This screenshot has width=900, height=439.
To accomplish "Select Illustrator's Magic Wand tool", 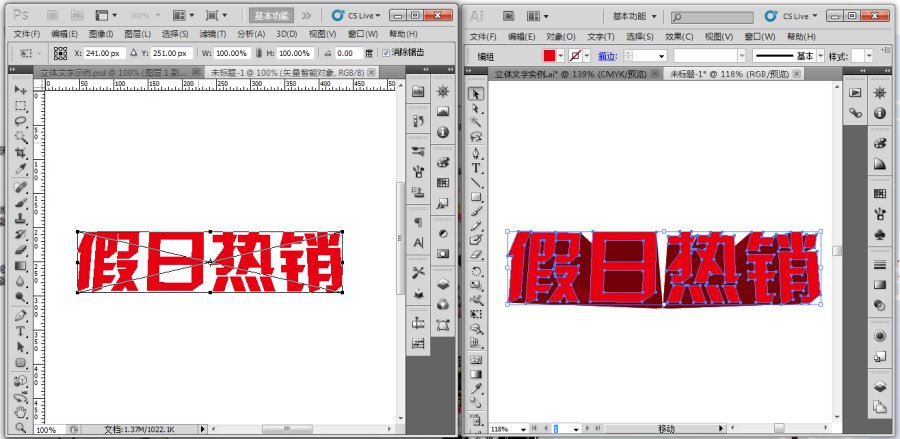I will (477, 123).
